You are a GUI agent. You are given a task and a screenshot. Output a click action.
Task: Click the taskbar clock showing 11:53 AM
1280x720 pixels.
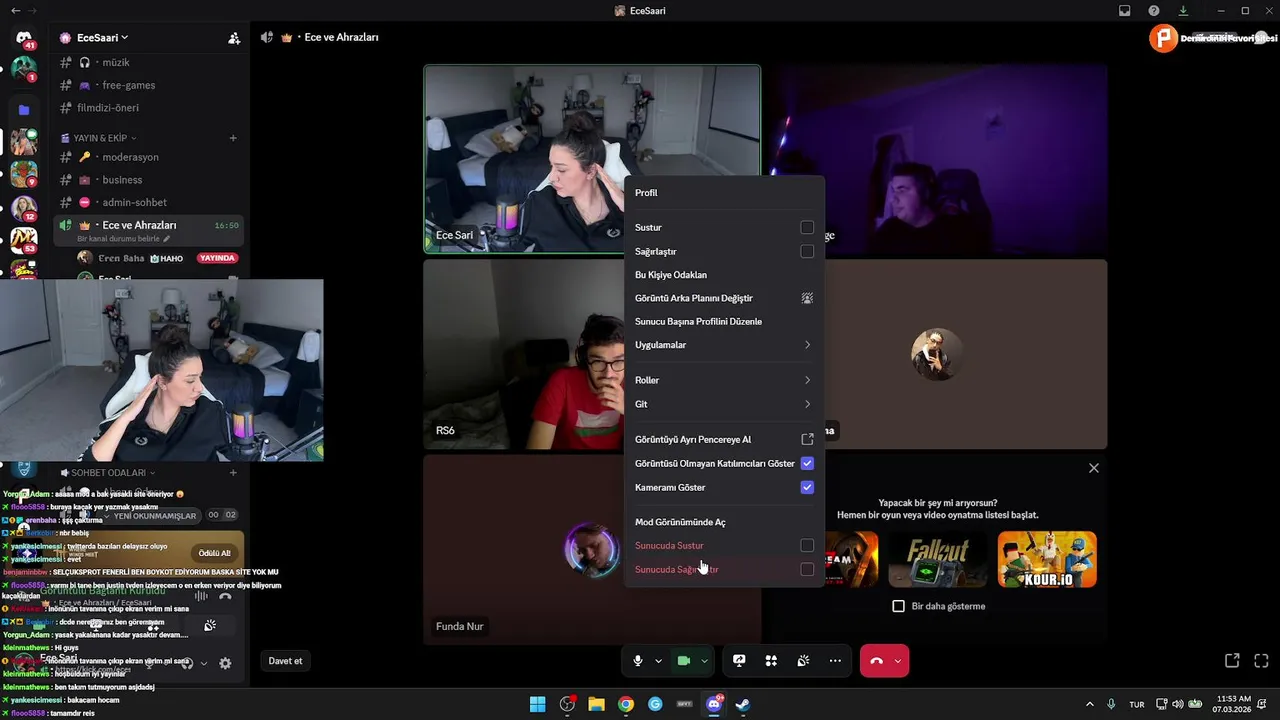[x=1234, y=704]
